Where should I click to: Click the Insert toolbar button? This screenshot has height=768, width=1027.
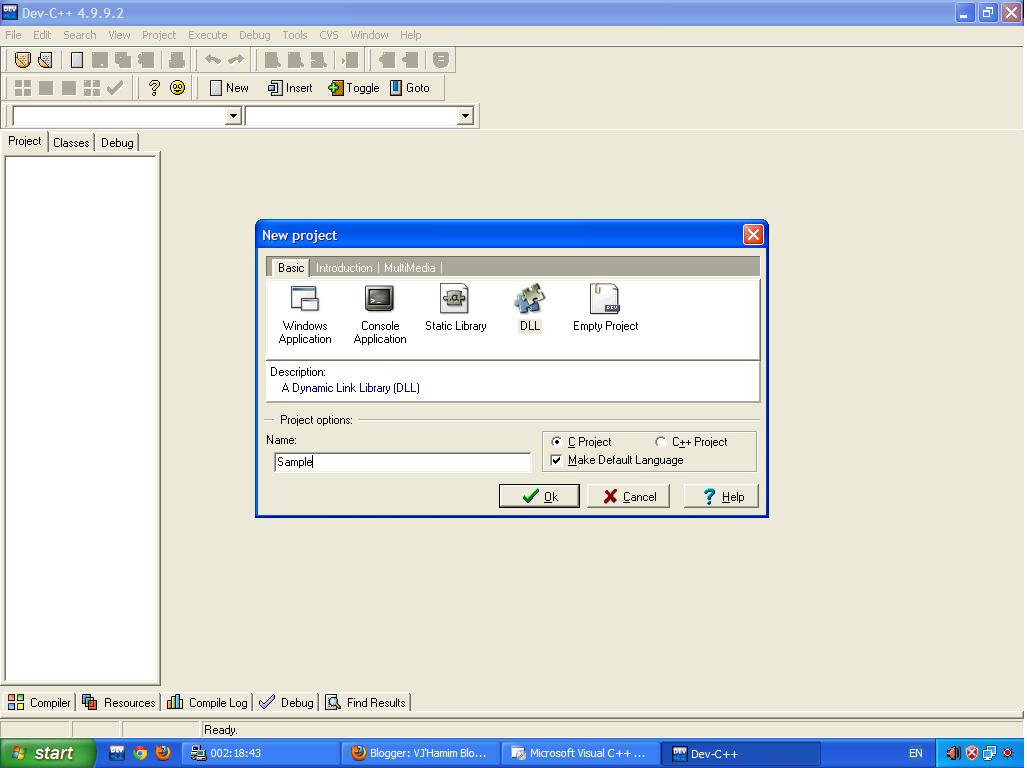(x=289, y=88)
